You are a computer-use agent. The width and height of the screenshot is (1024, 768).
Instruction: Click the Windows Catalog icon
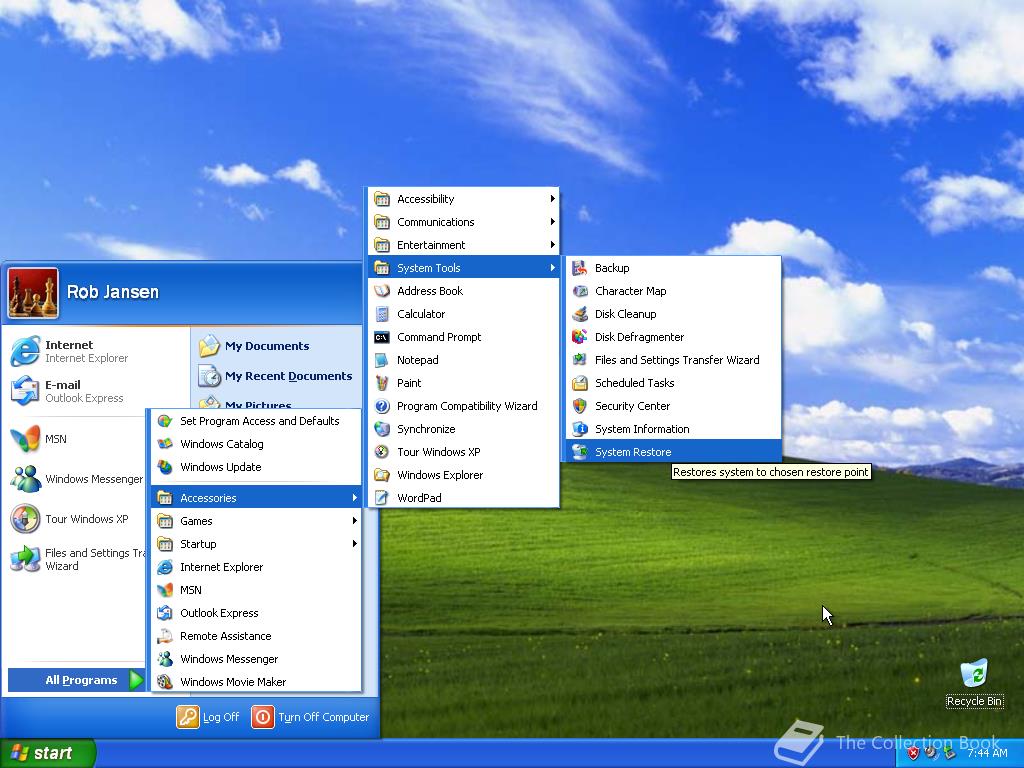[x=165, y=444]
